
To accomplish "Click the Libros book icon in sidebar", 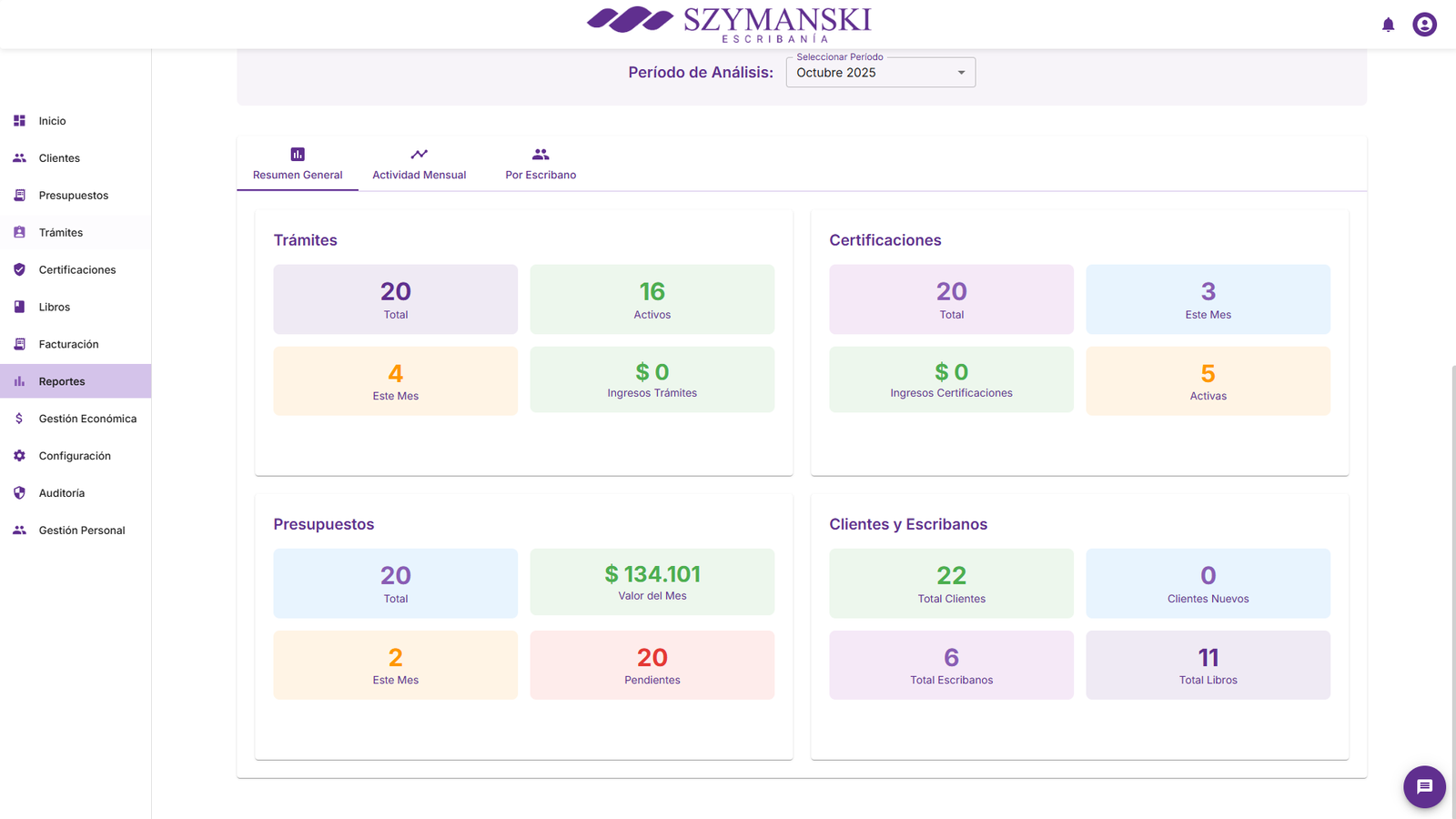I will (19, 308).
